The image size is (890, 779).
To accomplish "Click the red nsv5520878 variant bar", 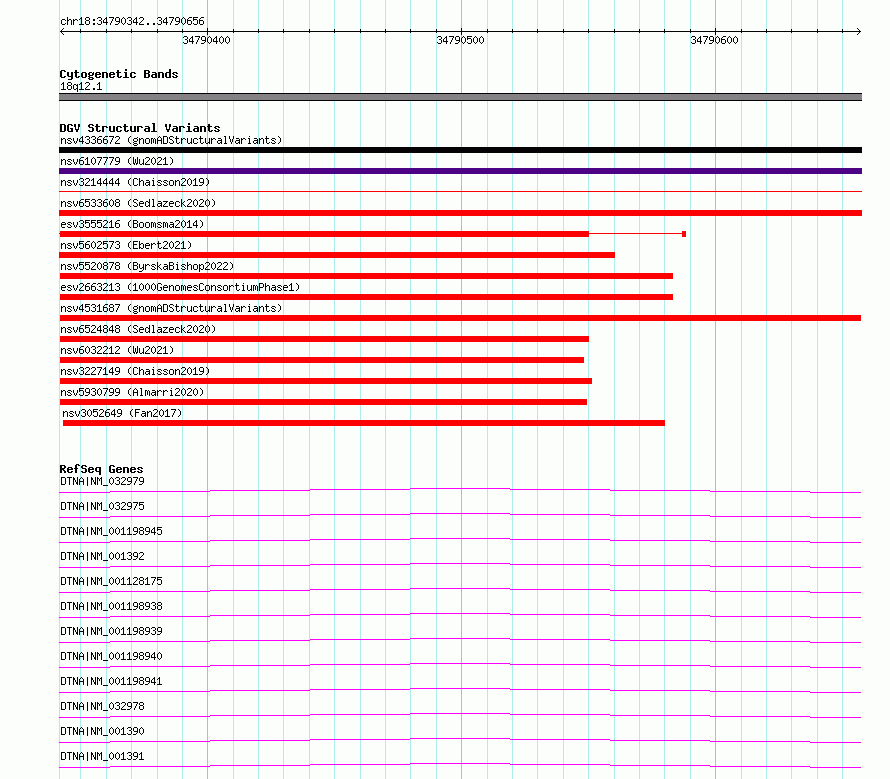I will [366, 276].
